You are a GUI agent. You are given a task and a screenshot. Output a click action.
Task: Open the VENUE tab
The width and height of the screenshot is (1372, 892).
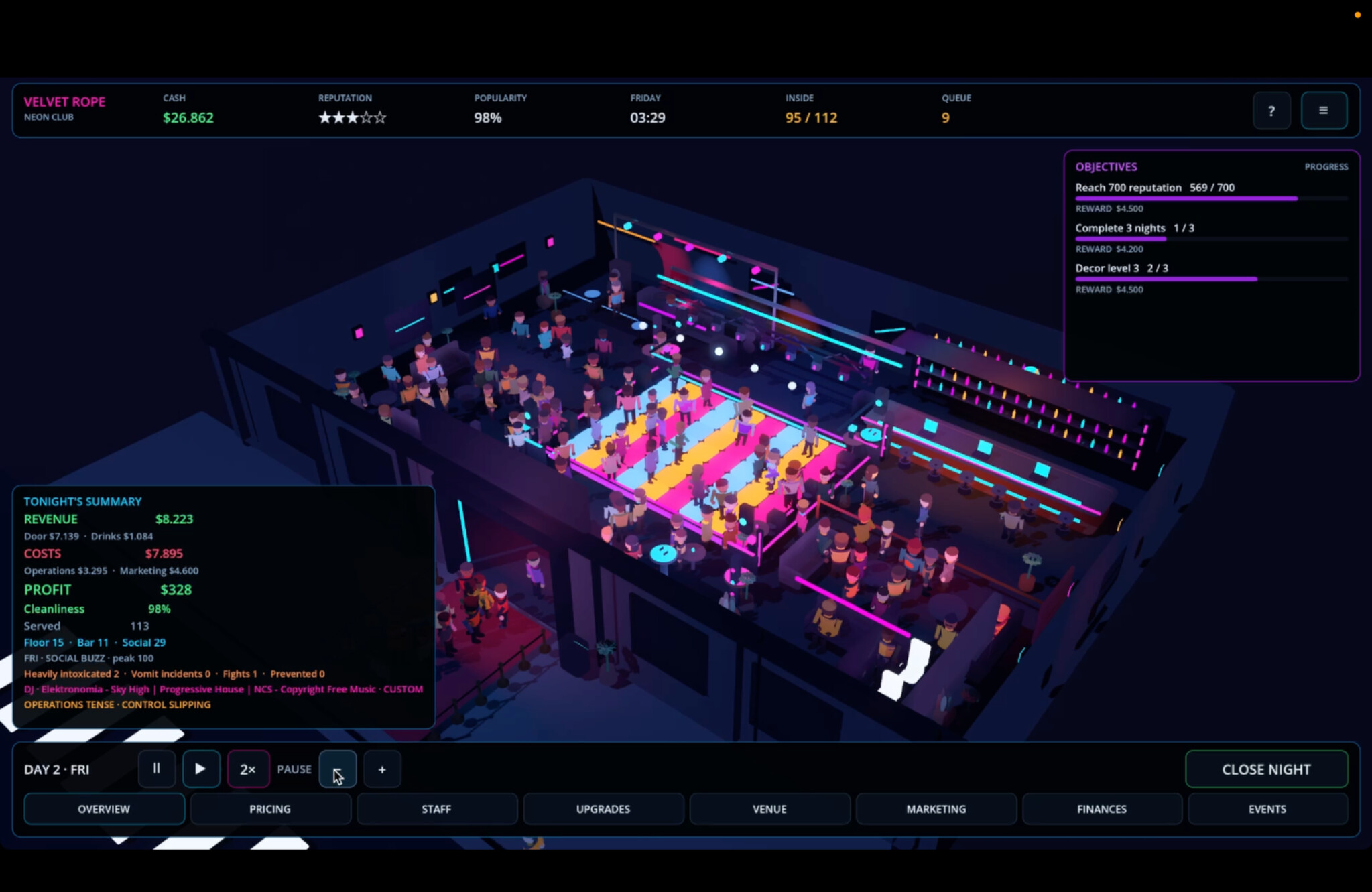click(769, 808)
